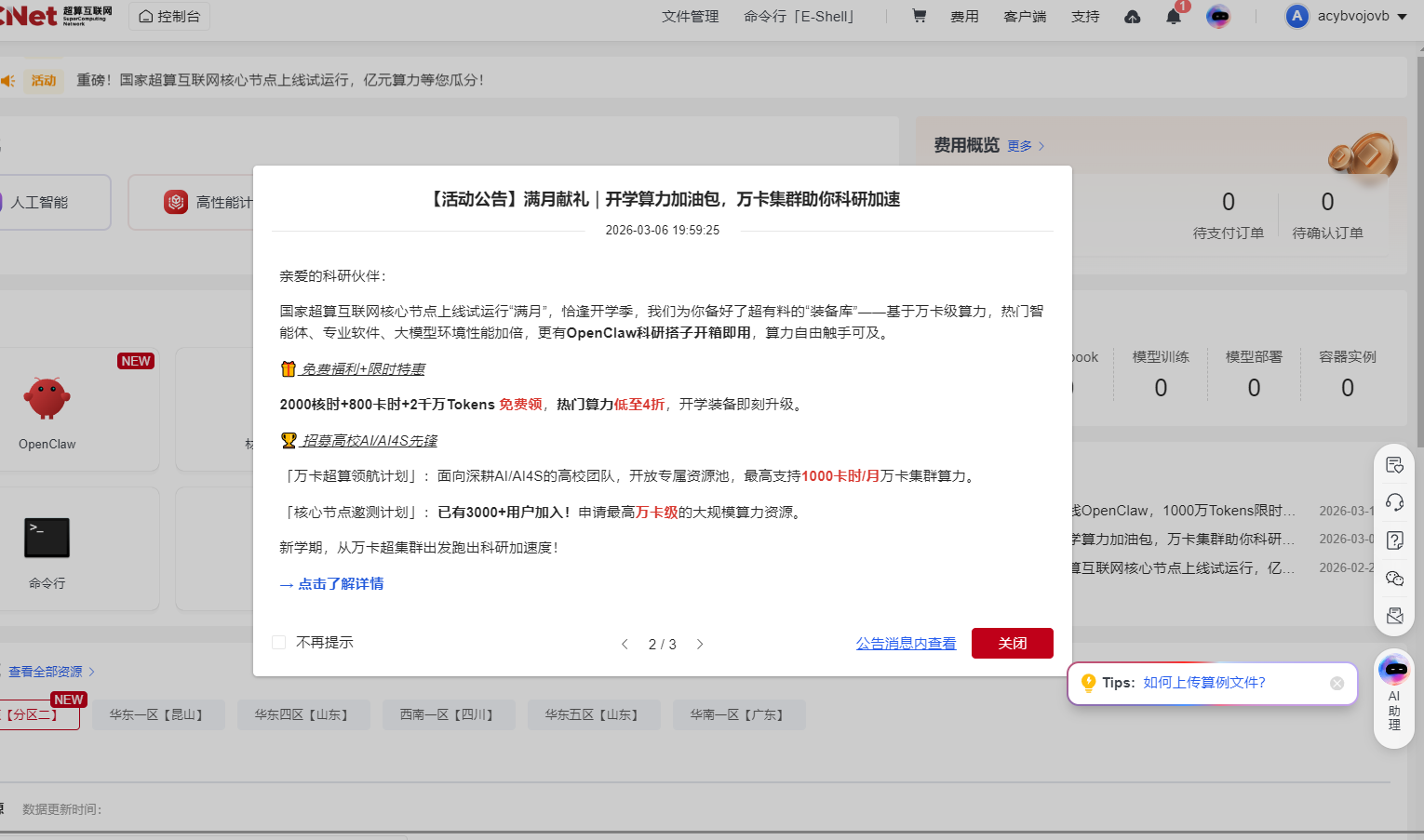This screenshot has height=840, width=1424.
Task: Click the 关闭 button to close announcement
Action: 1013,643
